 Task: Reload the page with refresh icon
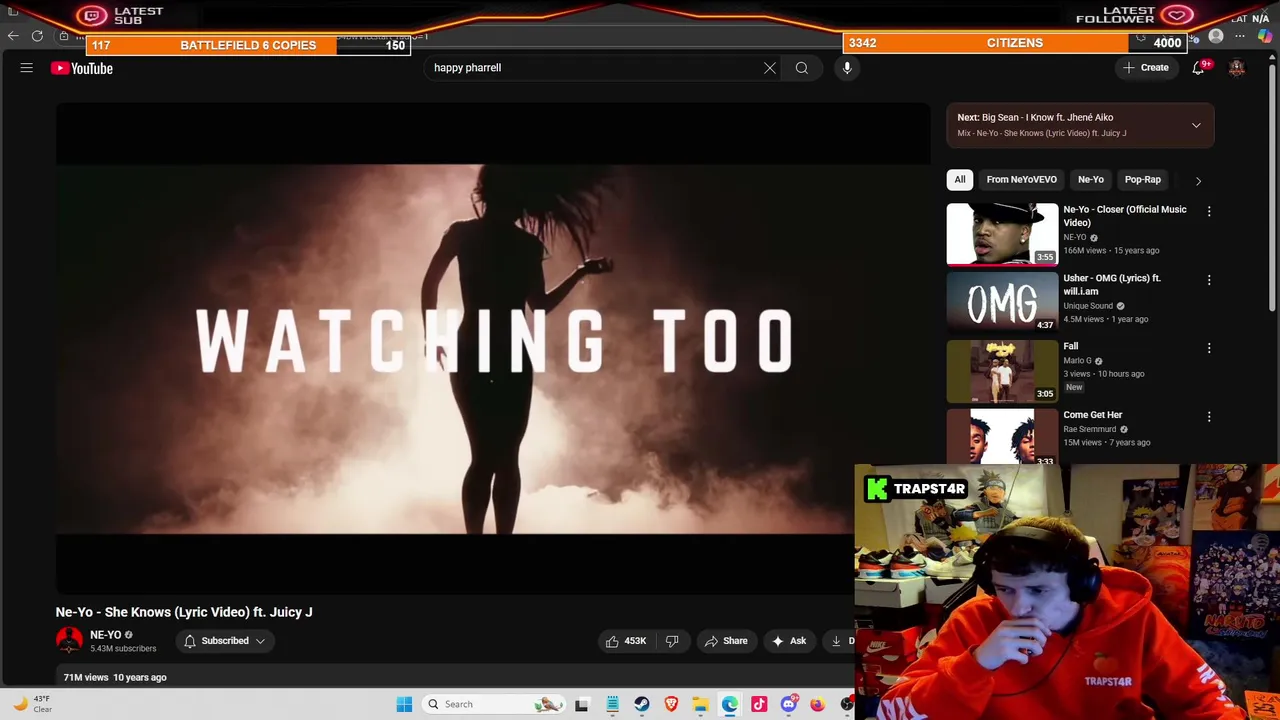coord(37,36)
